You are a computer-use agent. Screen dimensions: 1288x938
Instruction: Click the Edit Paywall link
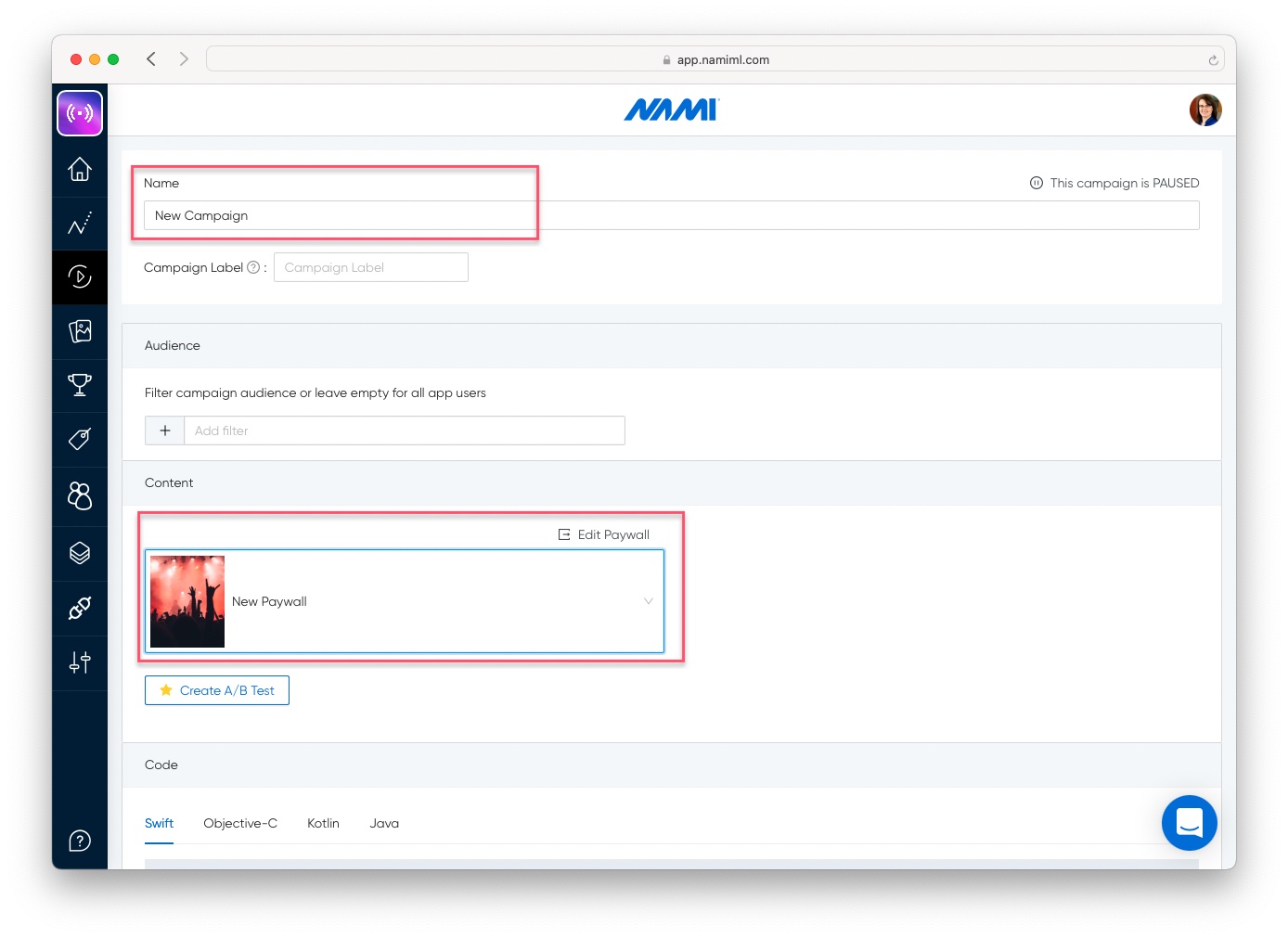[604, 534]
